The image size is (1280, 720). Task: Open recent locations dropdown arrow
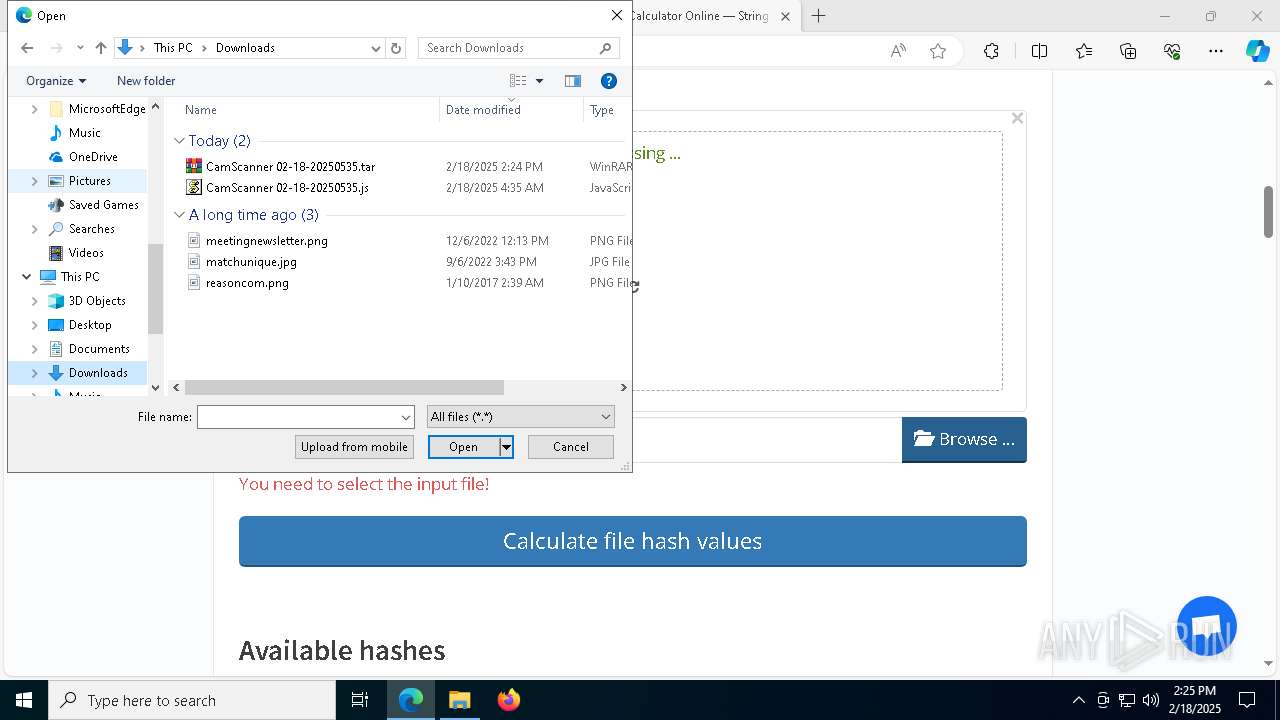click(x=78, y=48)
